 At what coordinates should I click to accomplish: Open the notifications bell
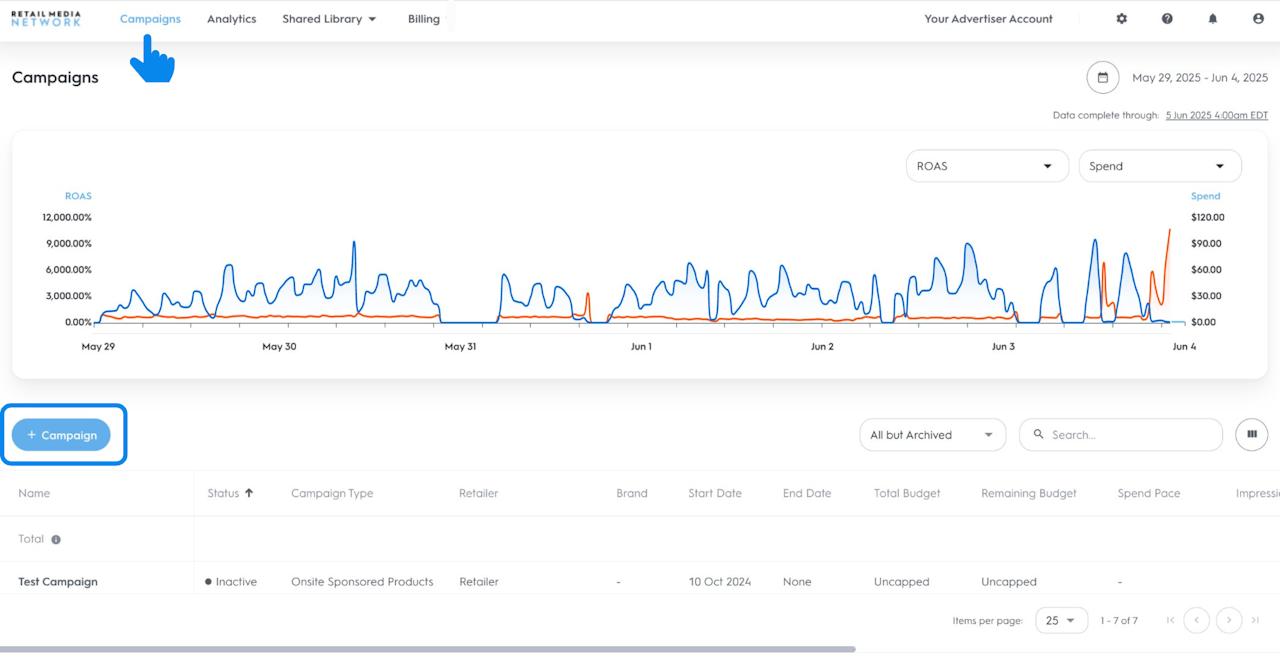(x=1213, y=19)
